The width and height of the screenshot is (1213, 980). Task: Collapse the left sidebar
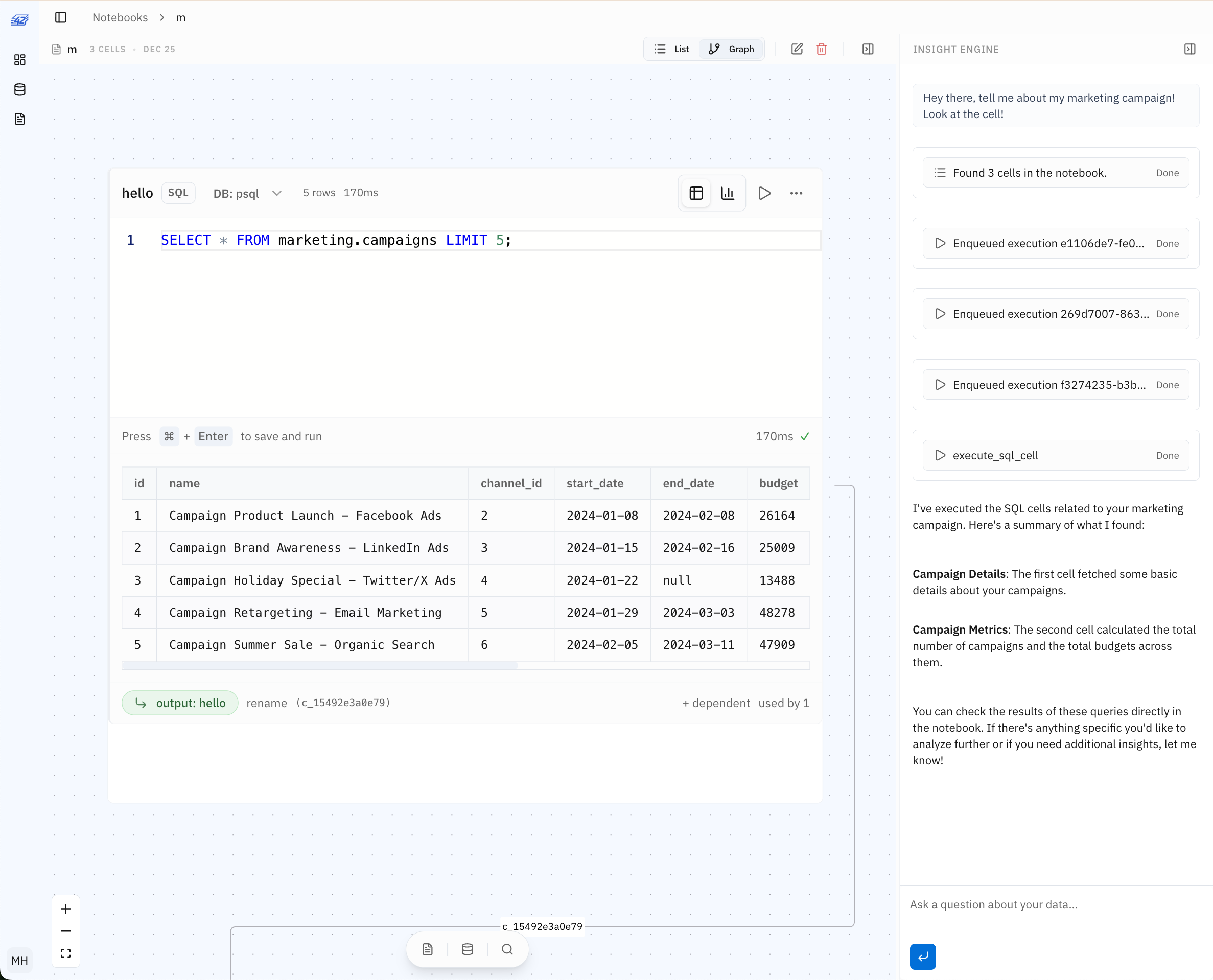click(x=60, y=17)
